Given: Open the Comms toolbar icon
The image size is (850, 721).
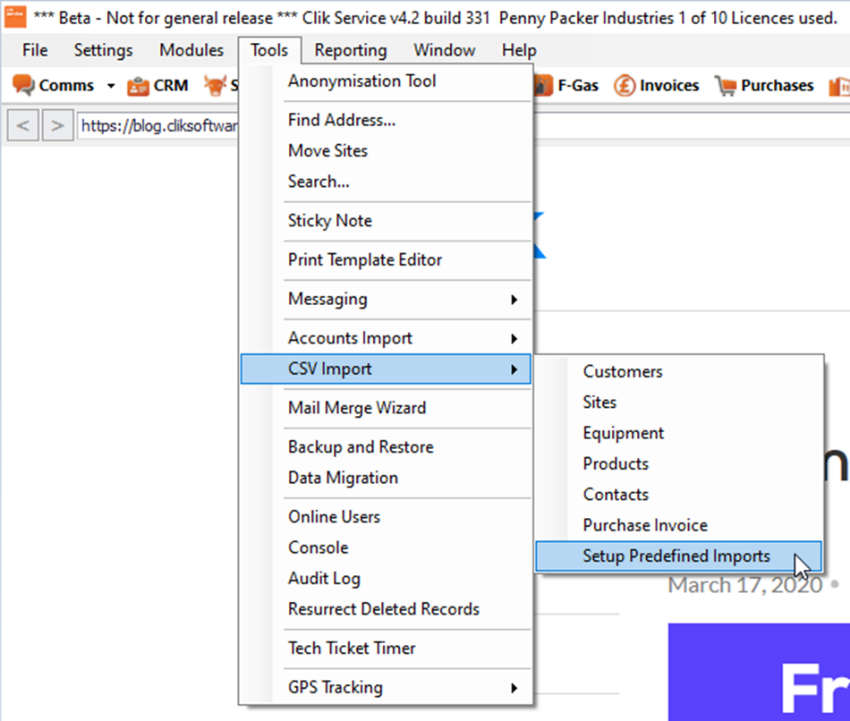Looking at the screenshot, I should [54, 86].
